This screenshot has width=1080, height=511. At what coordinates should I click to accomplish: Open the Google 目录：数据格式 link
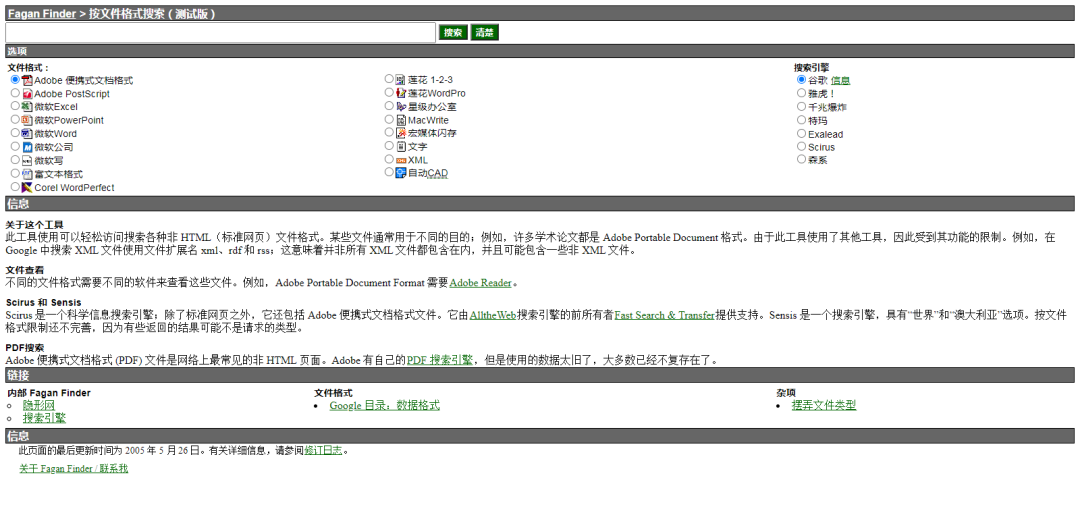pos(384,406)
